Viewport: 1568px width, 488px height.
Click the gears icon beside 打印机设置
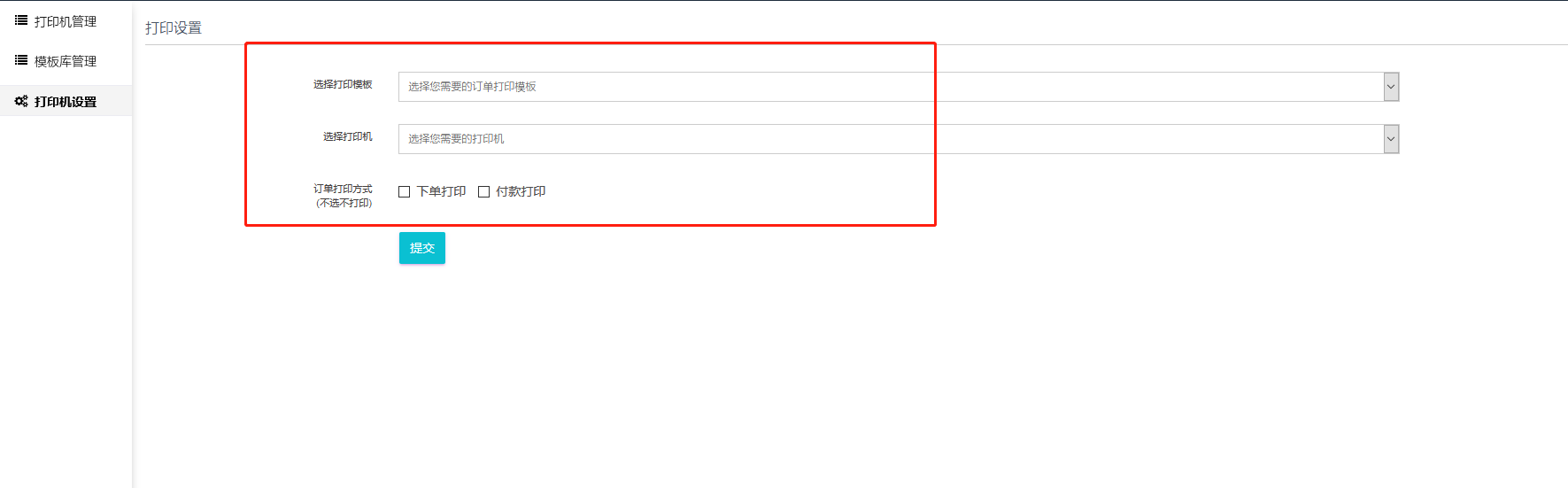pos(21,101)
